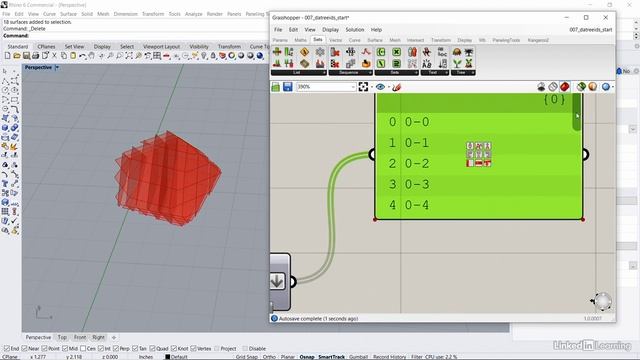Cut icon in Rhino Standard toolbar

point(55,56)
